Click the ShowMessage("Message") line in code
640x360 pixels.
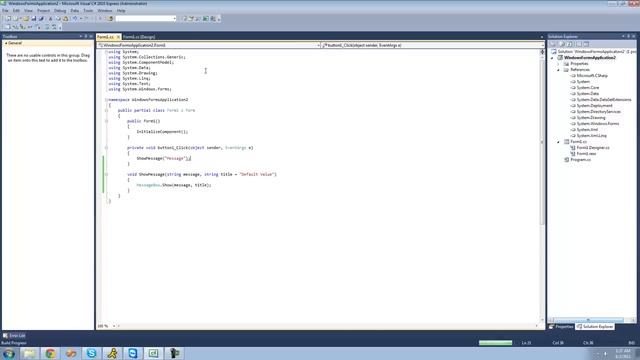pos(163,158)
